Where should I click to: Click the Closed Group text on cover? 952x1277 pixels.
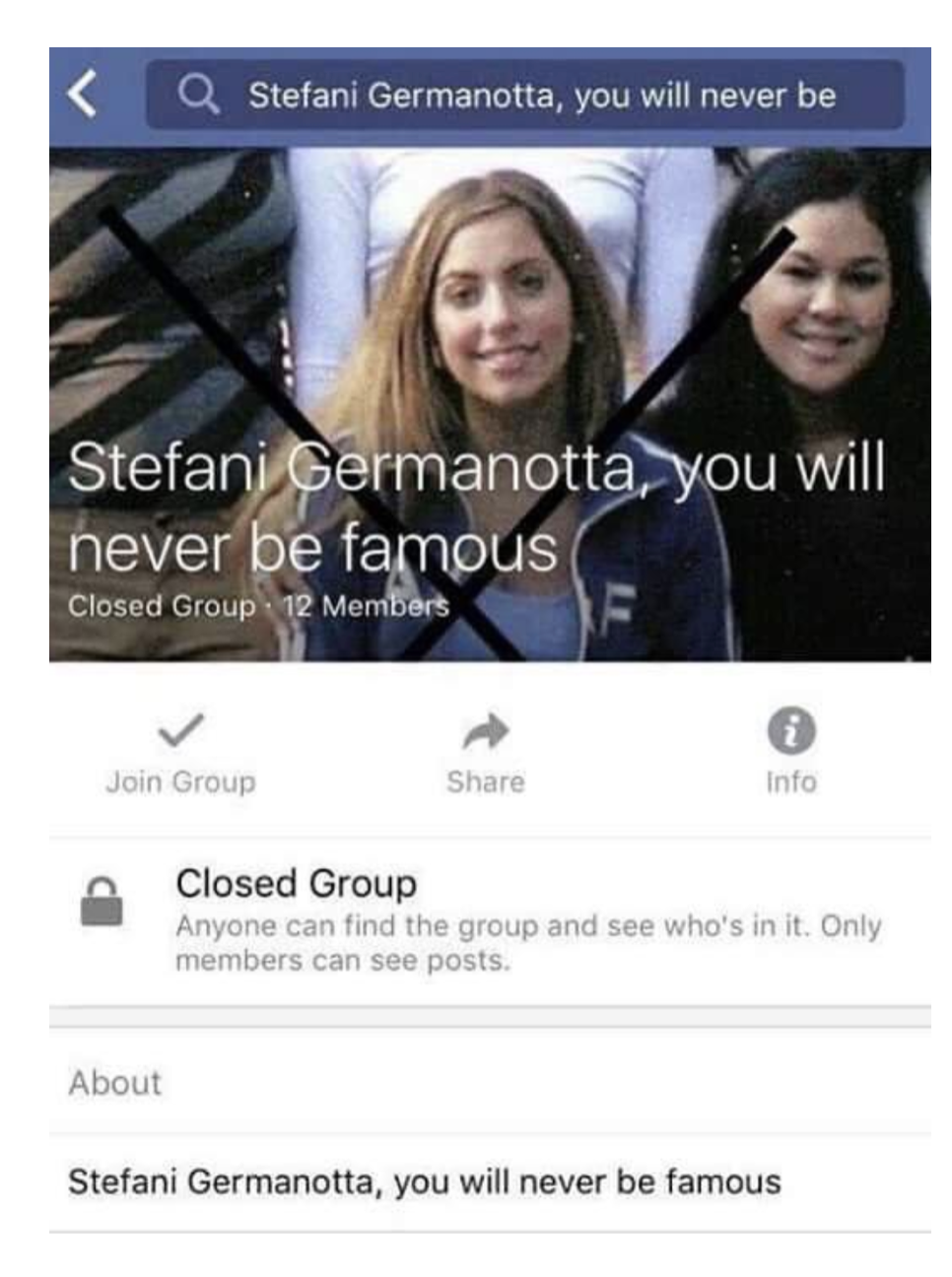pyautogui.click(x=162, y=605)
